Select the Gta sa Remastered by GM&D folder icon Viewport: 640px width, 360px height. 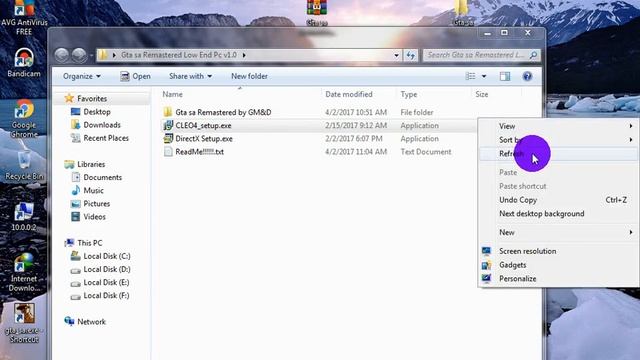168,112
